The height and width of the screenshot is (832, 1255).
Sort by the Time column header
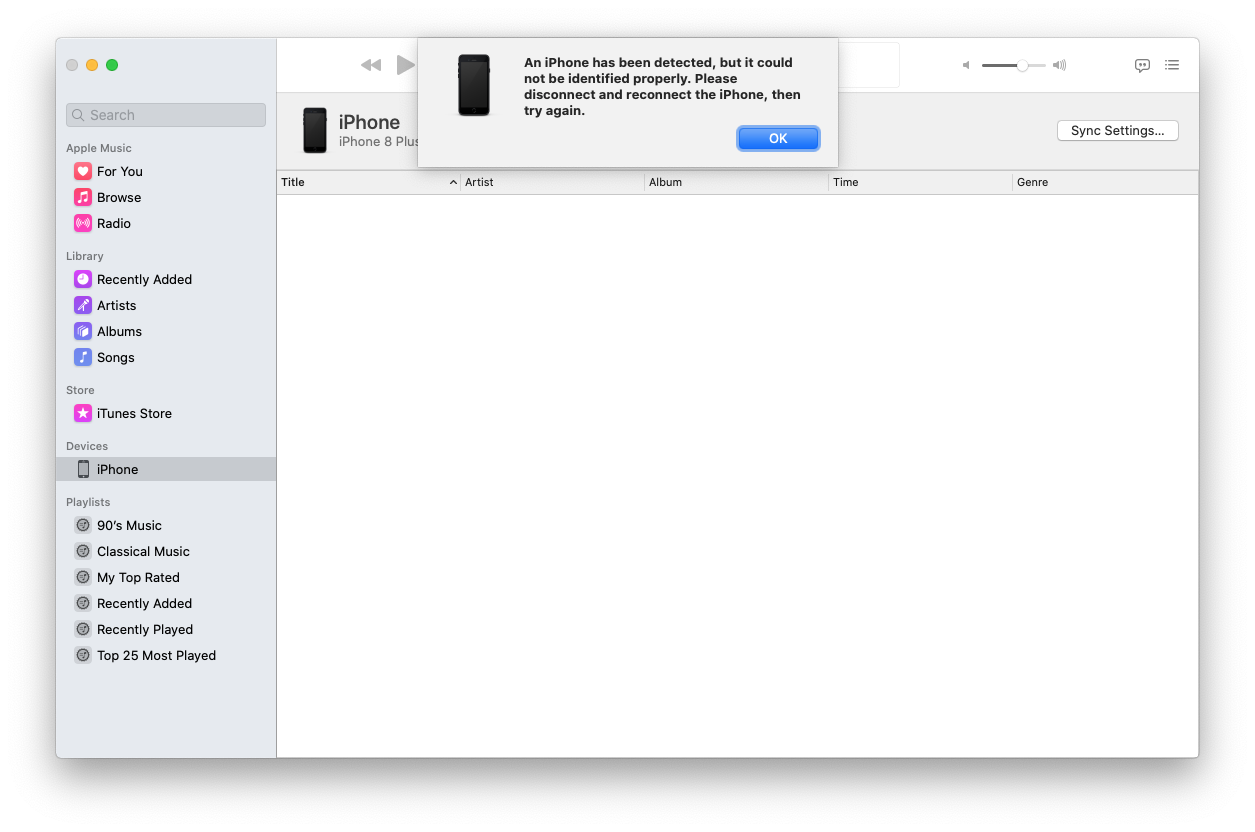click(x=920, y=182)
